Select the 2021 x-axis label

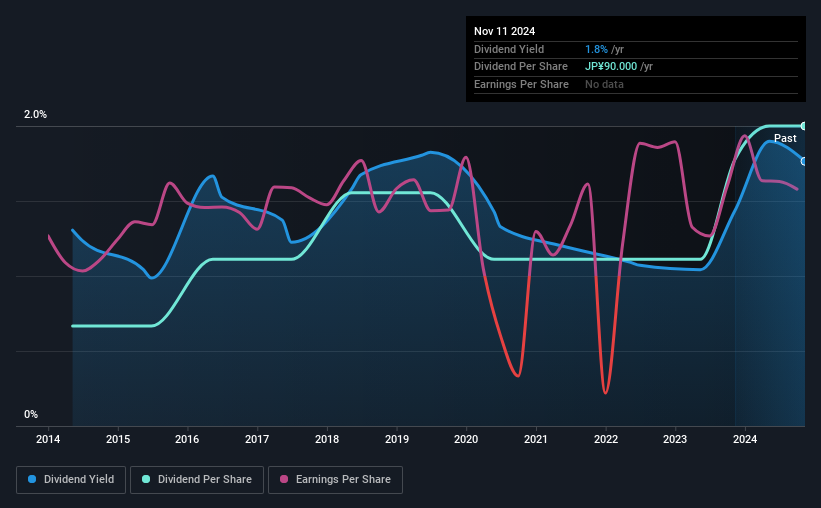click(536, 439)
